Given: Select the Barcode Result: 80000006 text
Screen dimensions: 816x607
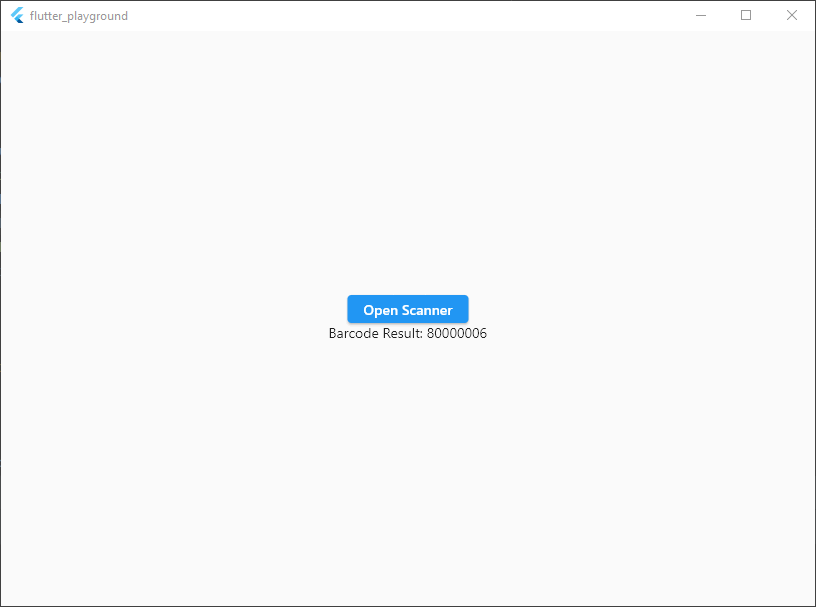Looking at the screenshot, I should 407,333.
